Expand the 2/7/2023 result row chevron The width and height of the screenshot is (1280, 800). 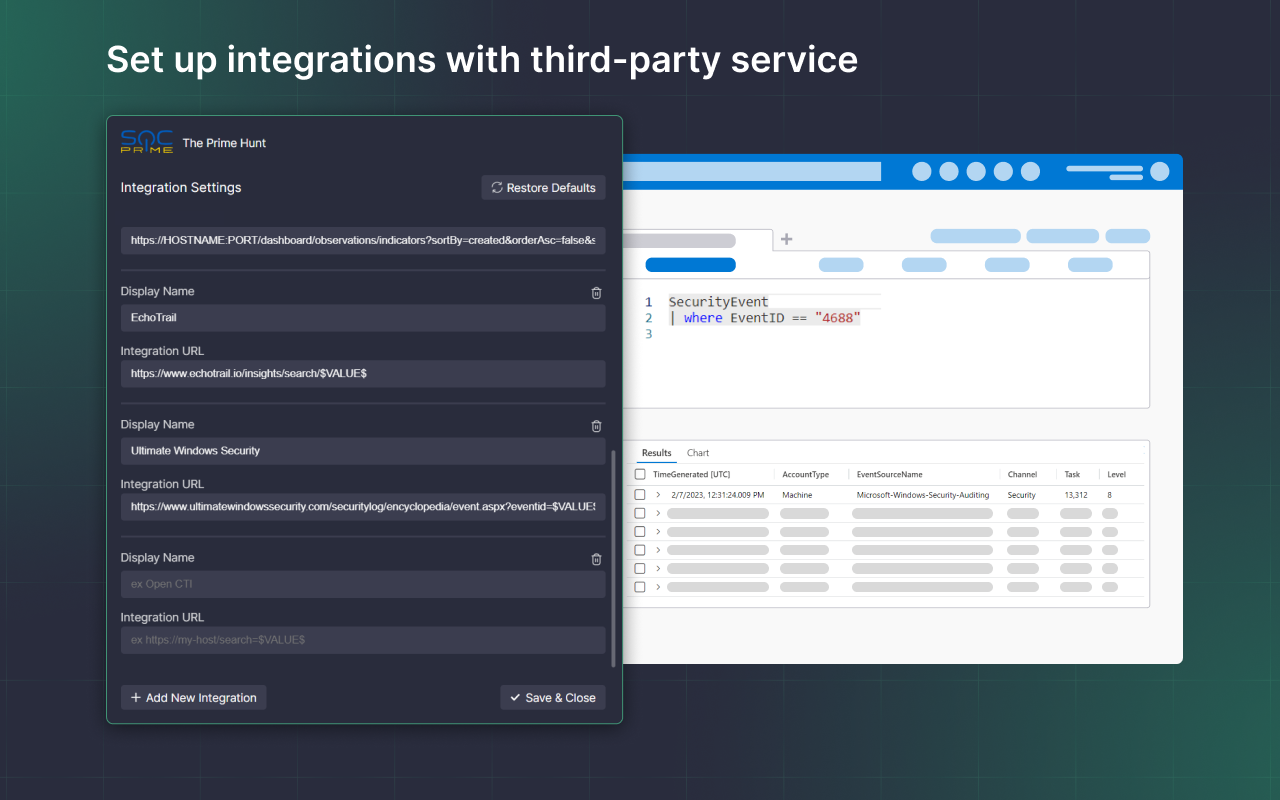(658, 495)
